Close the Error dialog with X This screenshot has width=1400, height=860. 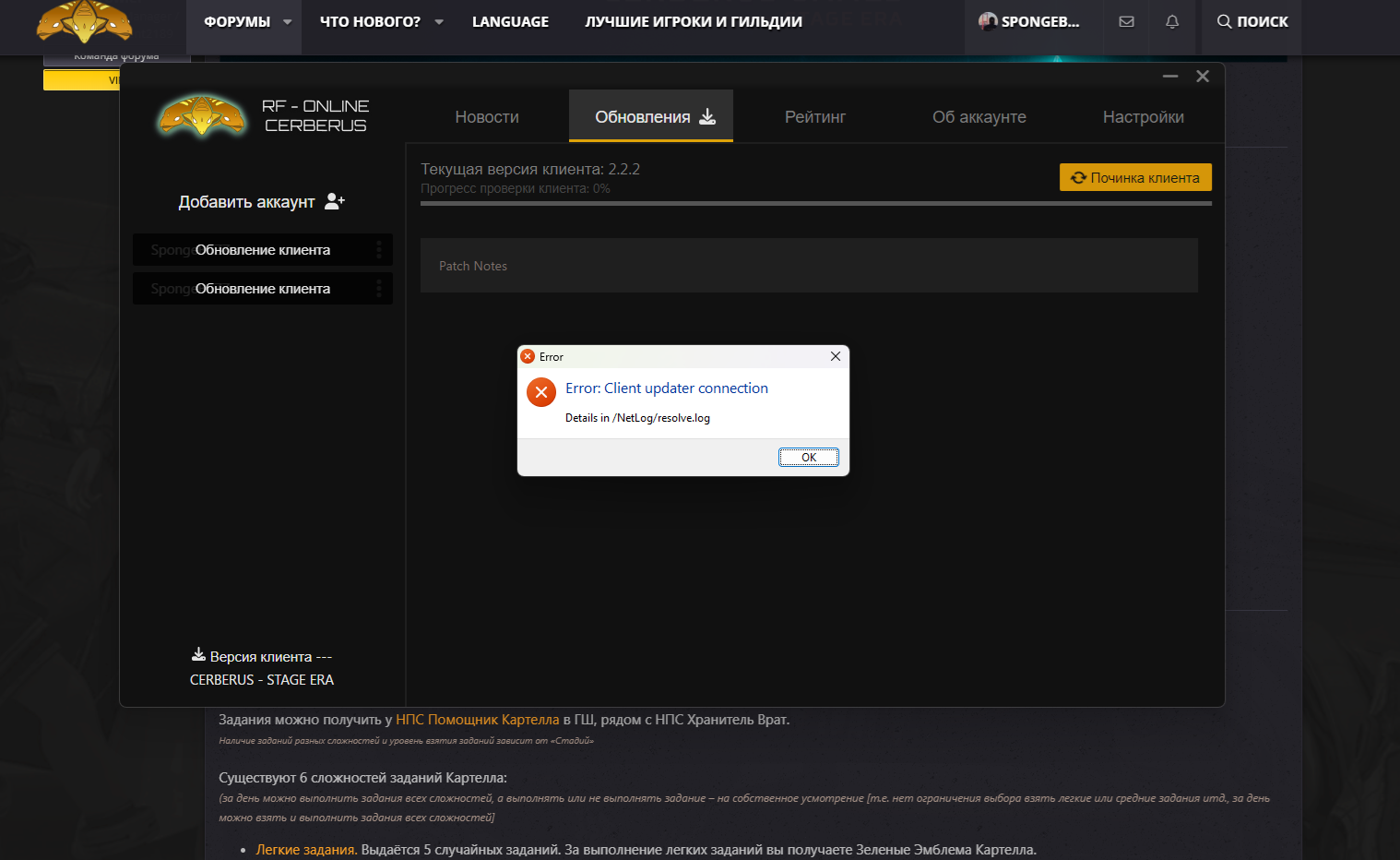pyautogui.click(x=836, y=356)
